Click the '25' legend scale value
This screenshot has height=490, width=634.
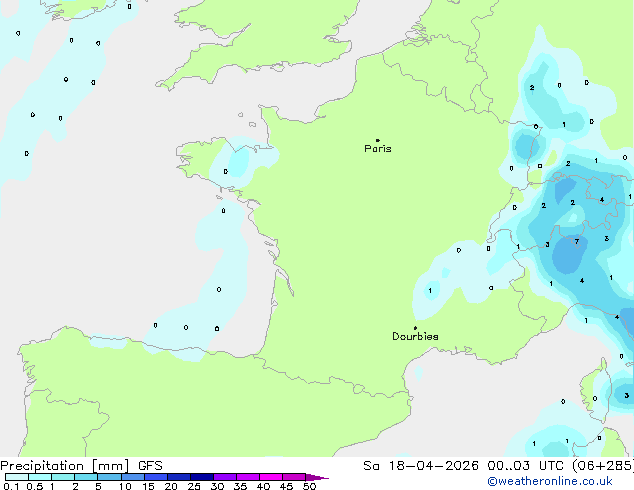click(x=194, y=486)
